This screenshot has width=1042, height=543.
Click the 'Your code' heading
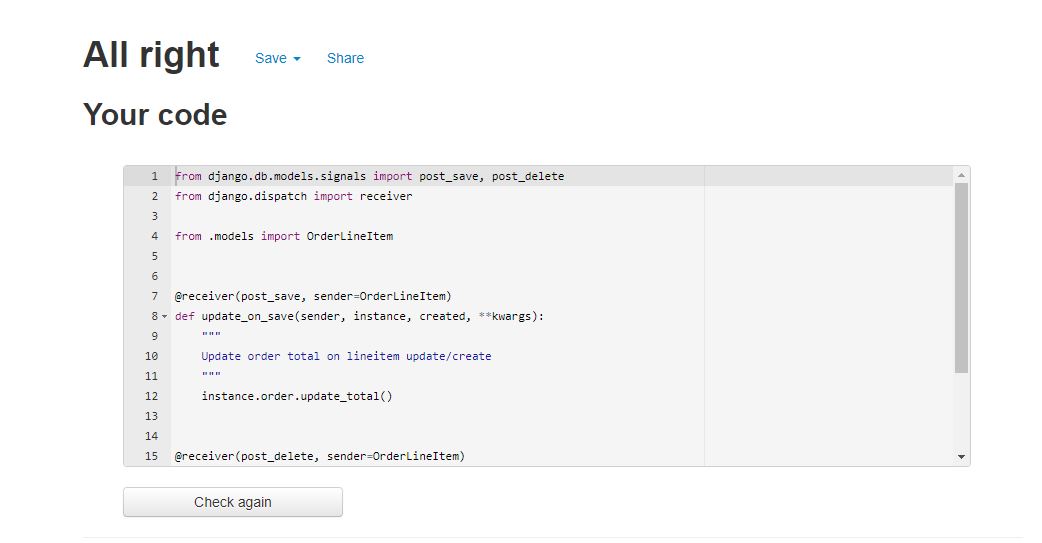[155, 114]
